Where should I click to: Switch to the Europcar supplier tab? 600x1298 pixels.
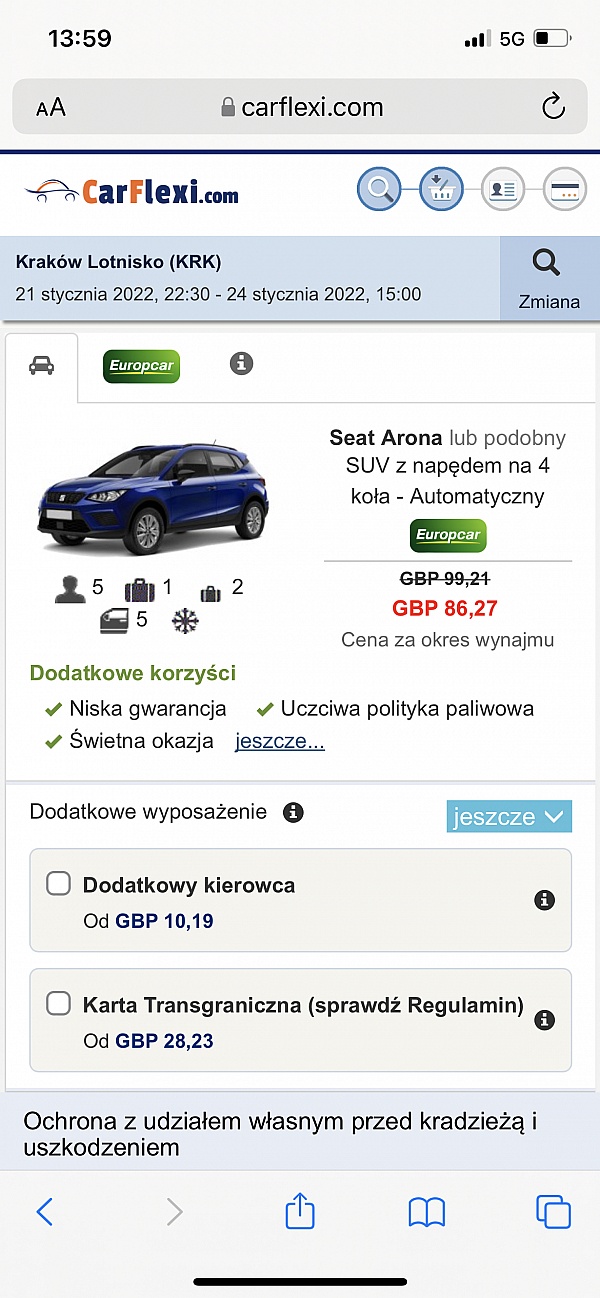tap(141, 366)
